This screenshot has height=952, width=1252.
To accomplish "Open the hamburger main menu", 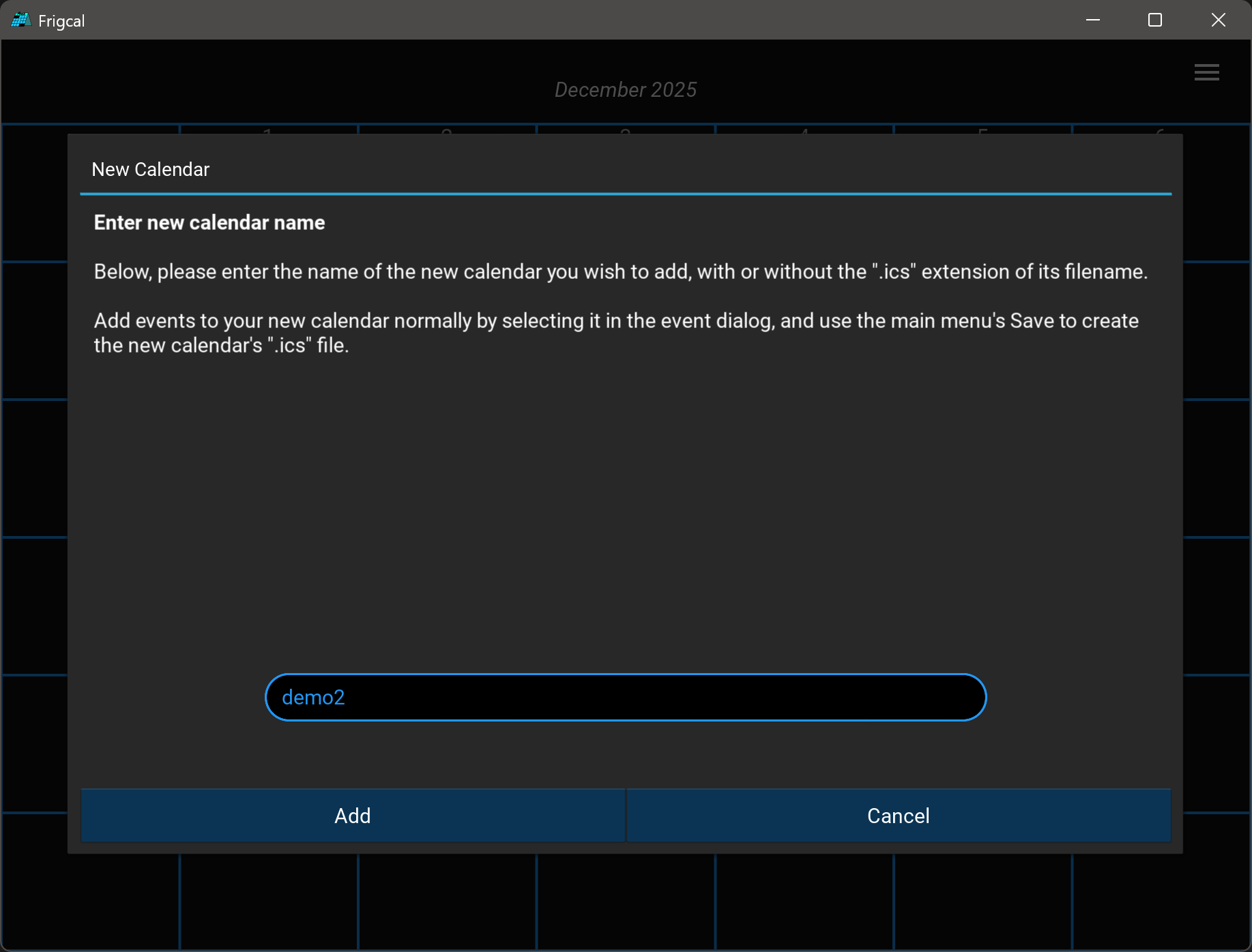I will (1206, 72).
